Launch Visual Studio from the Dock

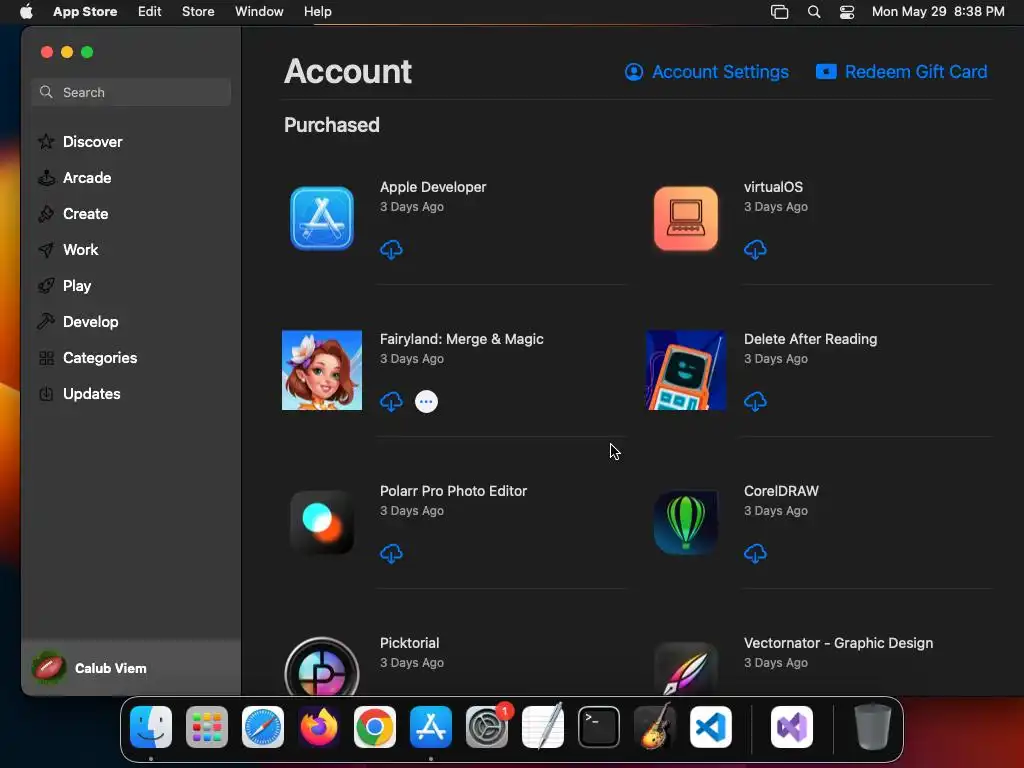792,727
